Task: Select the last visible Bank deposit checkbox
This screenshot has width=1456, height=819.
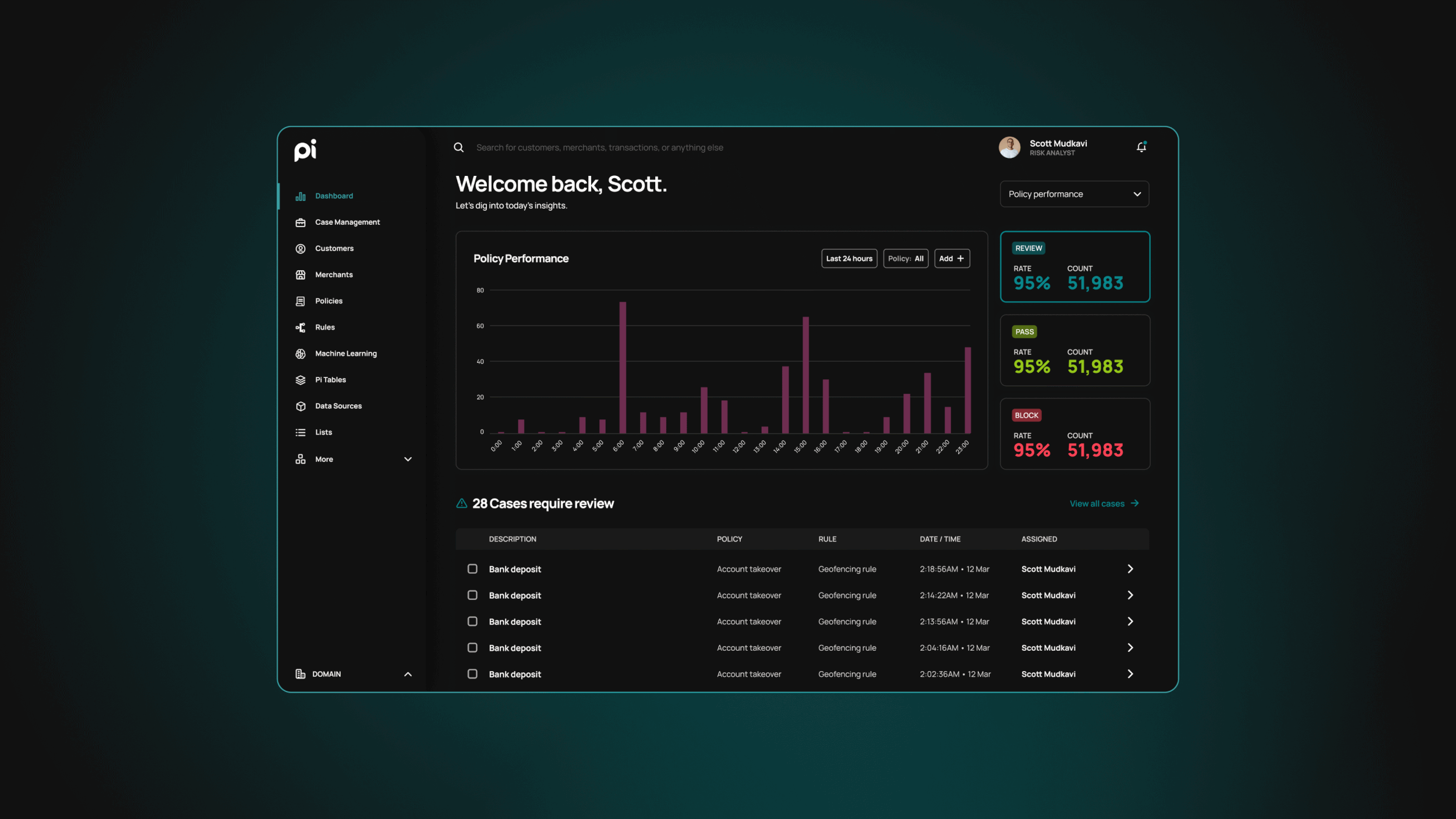Action: point(472,673)
